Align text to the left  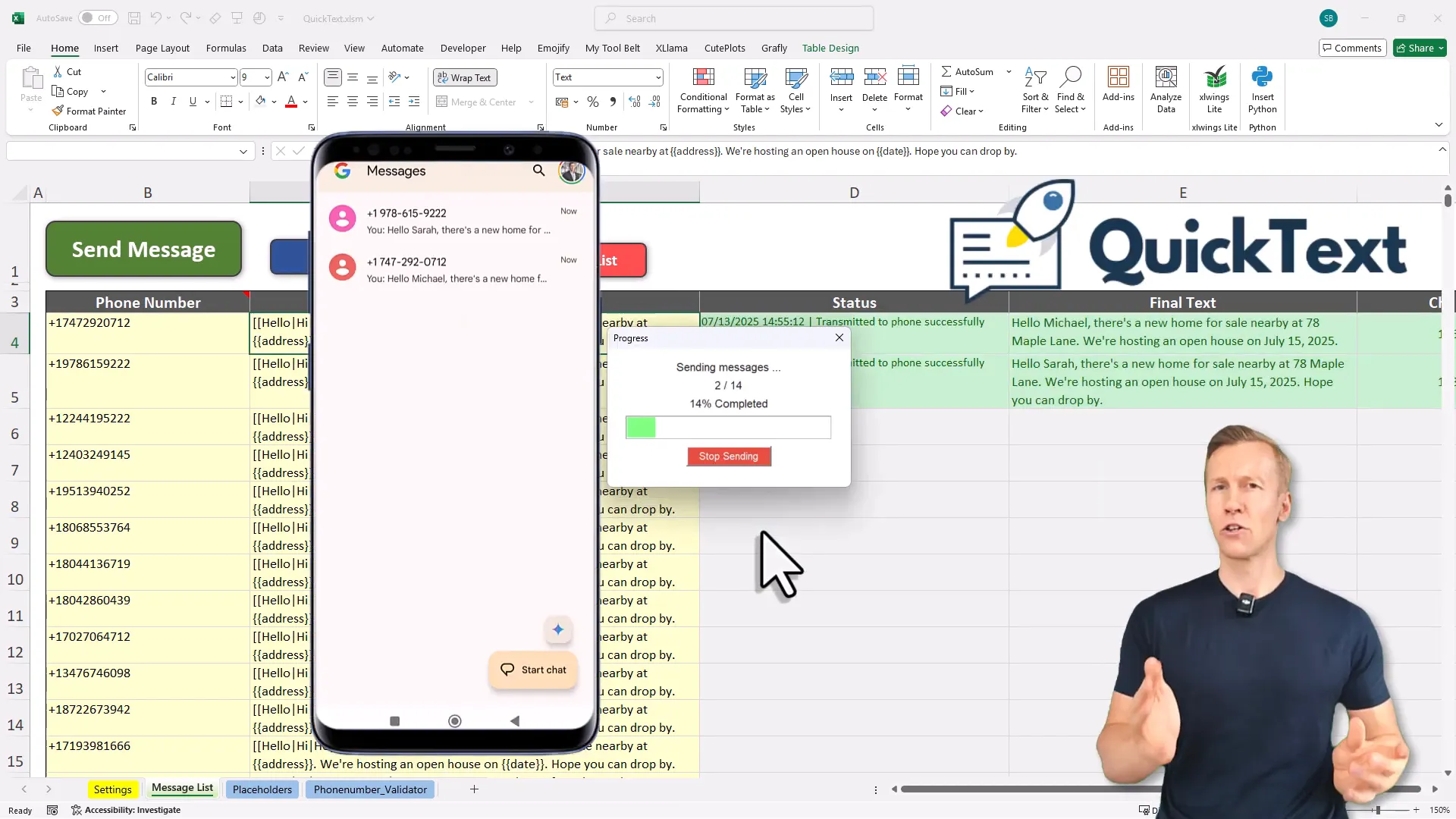(x=332, y=101)
